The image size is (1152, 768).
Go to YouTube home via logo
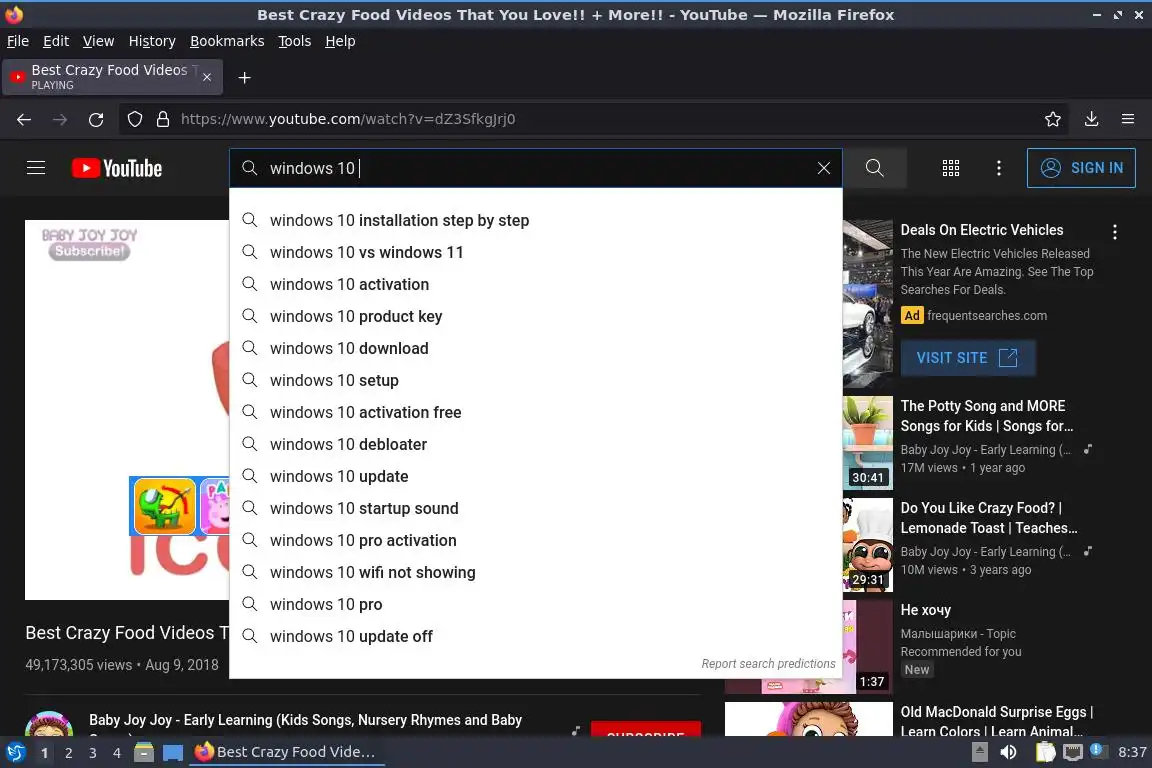point(117,168)
